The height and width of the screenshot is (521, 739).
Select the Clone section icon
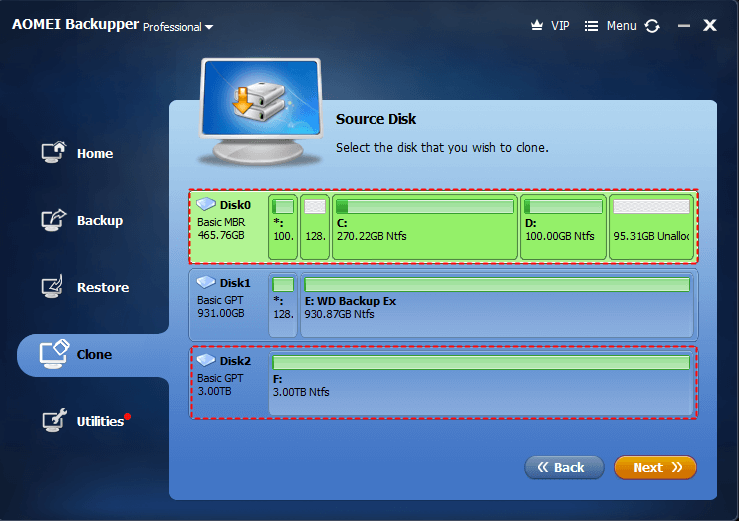click(x=54, y=354)
